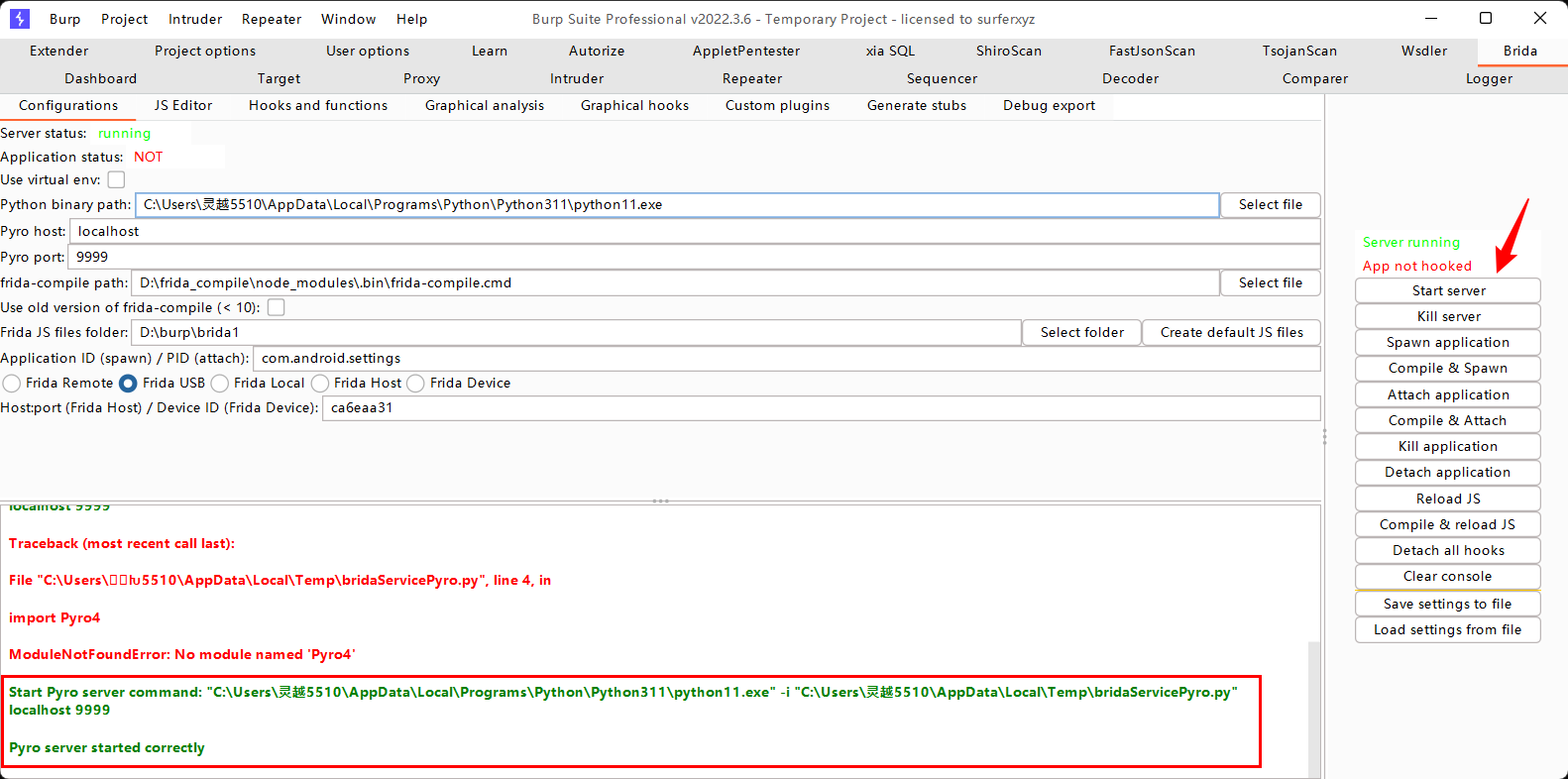Open the Hooks and functions sub-tab
This screenshot has width=1568, height=779.
318,106
